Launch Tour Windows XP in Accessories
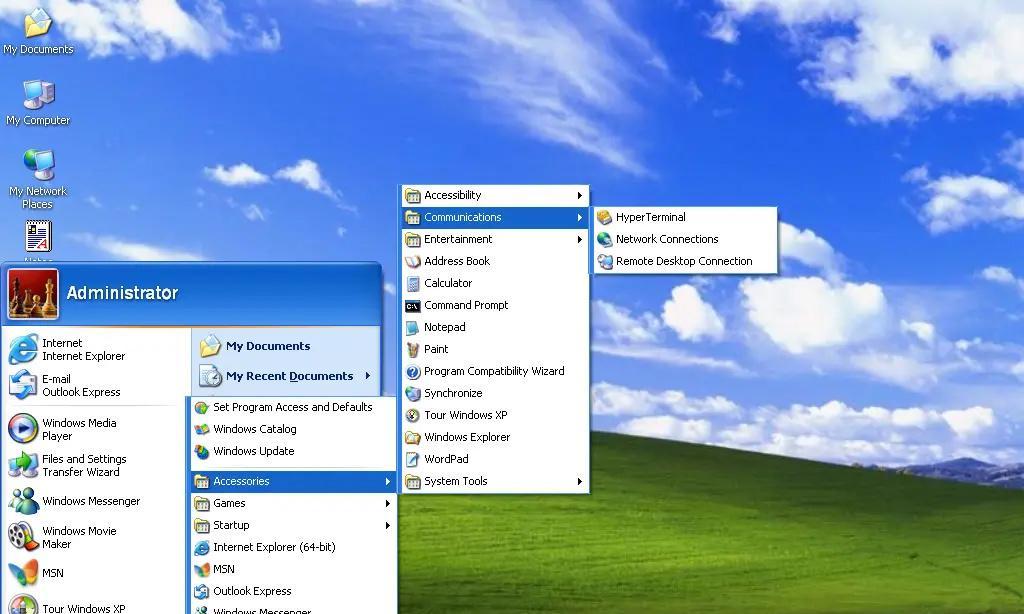This screenshot has width=1024, height=614. point(494,415)
